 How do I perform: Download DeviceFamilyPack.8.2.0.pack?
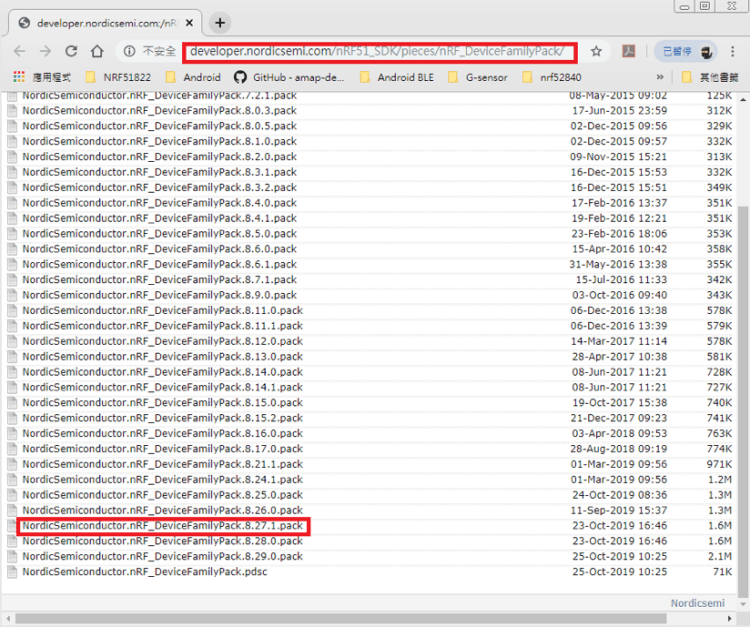coord(159,156)
